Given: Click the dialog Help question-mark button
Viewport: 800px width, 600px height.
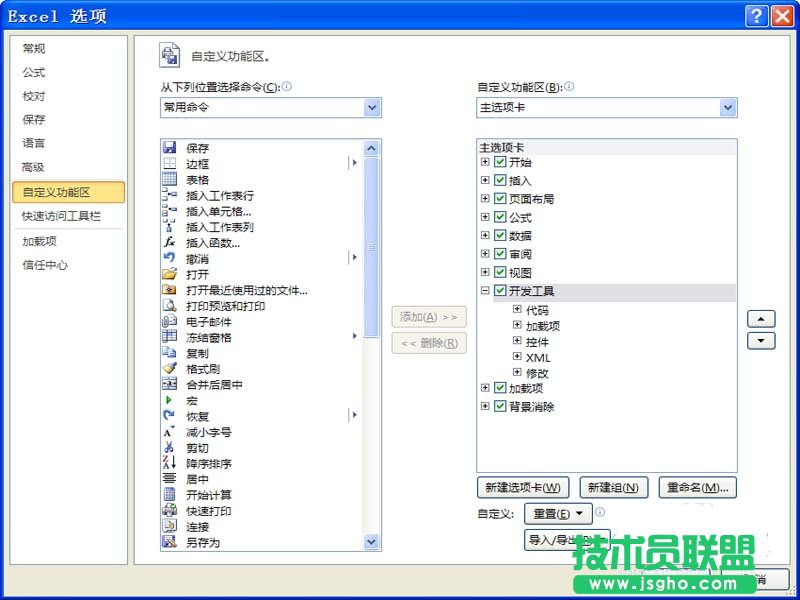Looking at the screenshot, I should [757, 16].
